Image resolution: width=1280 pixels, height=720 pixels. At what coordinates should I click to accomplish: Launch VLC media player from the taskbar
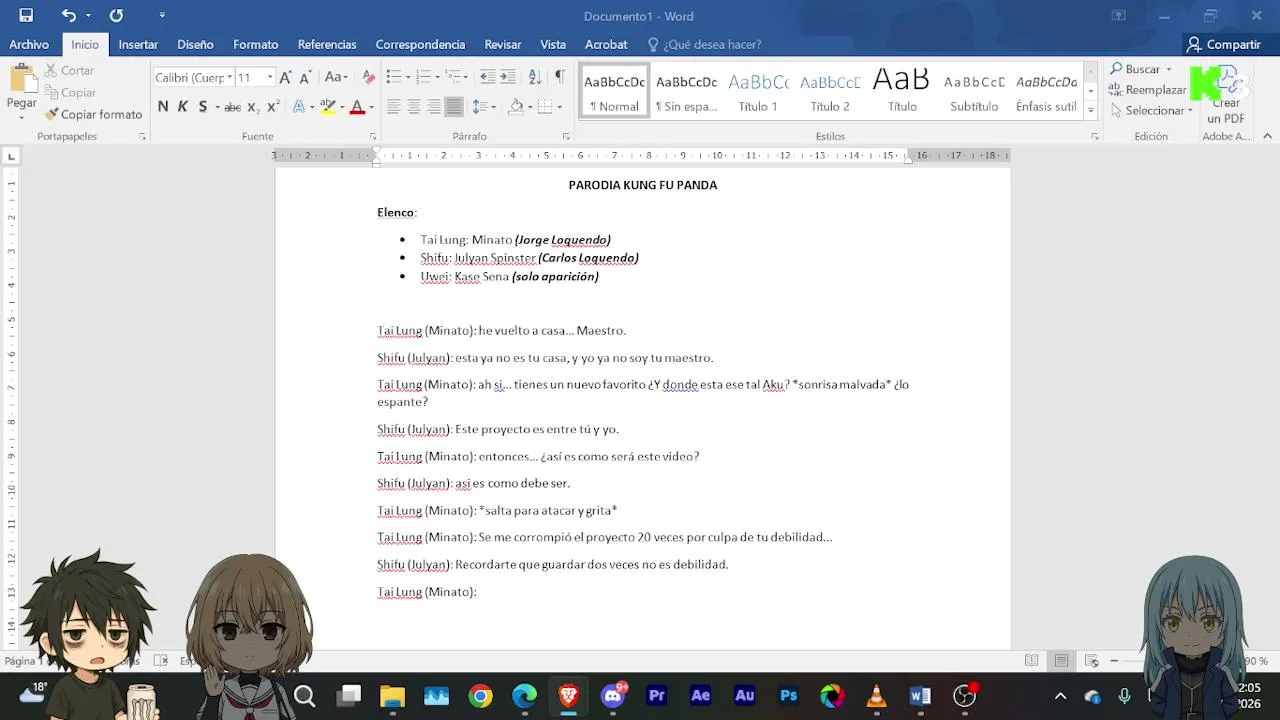click(876, 696)
